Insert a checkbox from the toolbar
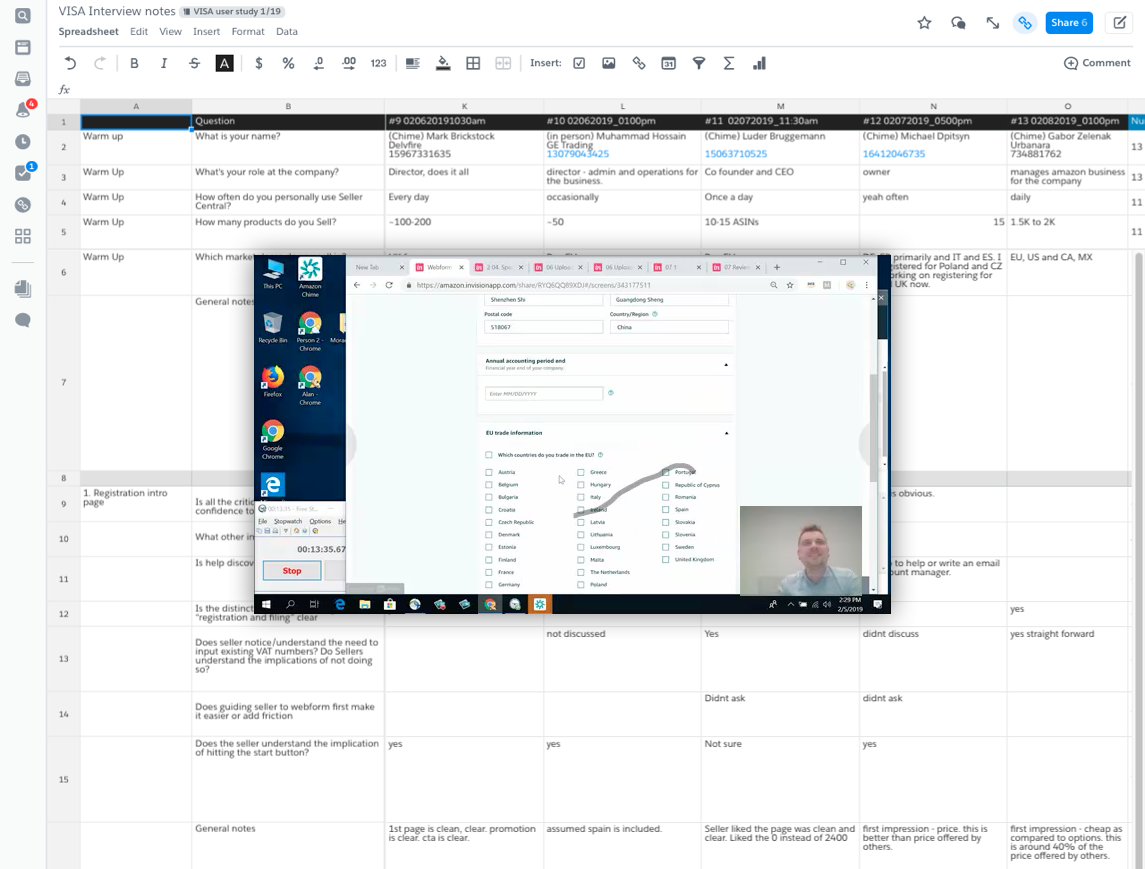The width and height of the screenshot is (1145, 869). pyautogui.click(x=579, y=64)
